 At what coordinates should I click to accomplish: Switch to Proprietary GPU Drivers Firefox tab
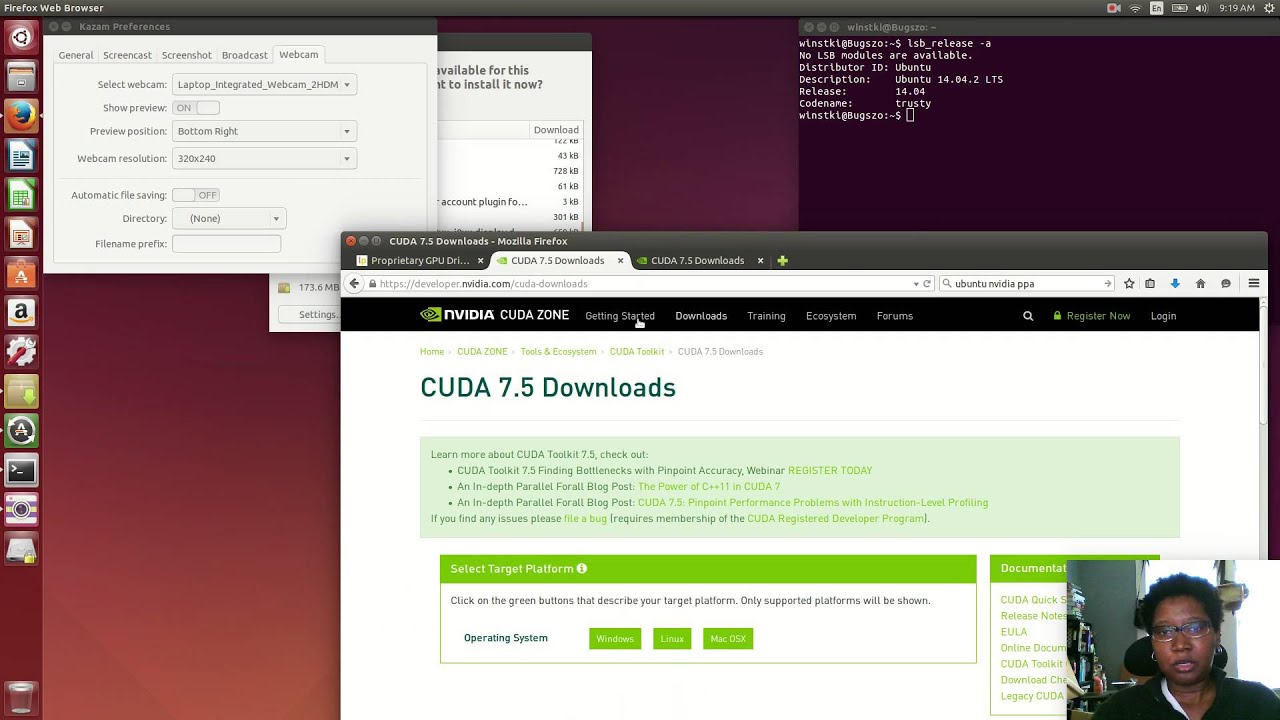click(x=420, y=261)
